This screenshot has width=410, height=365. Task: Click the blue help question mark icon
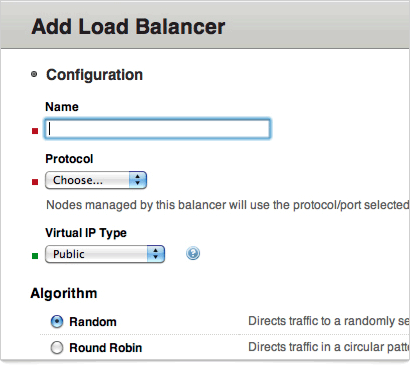[193, 254]
